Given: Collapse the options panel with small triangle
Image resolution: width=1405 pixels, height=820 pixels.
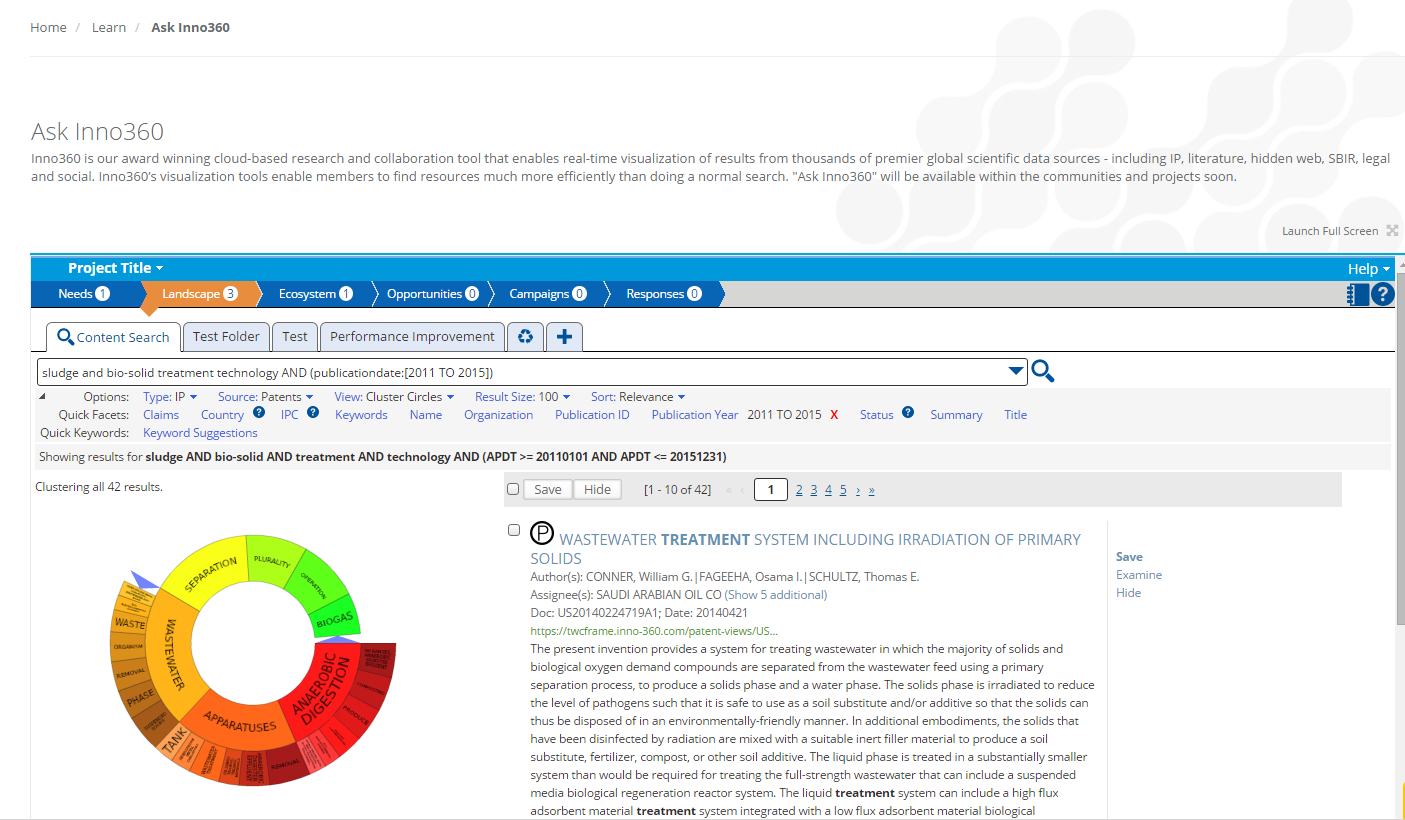Looking at the screenshot, I should click(42, 397).
